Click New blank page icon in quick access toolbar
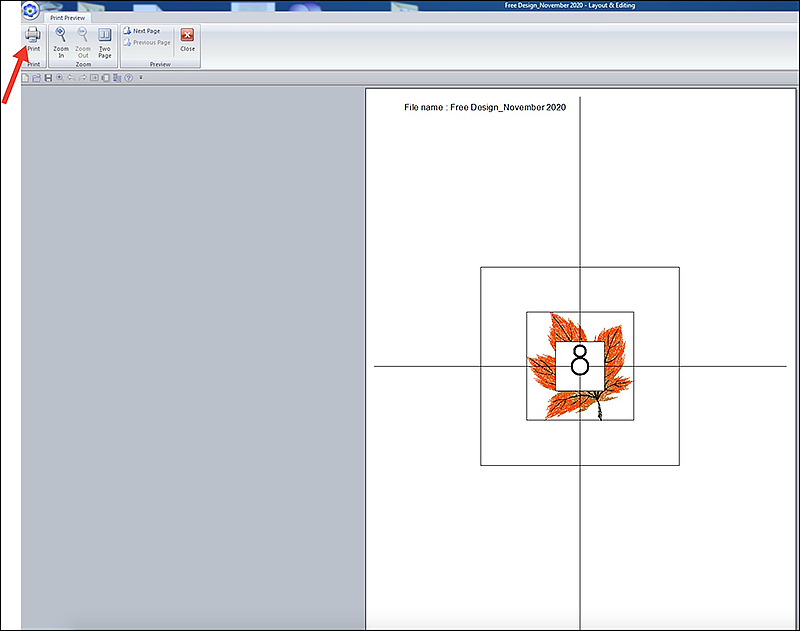This screenshot has width=800, height=631. (x=26, y=77)
